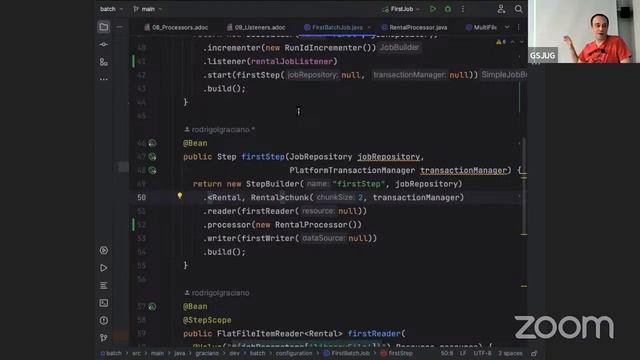Screen dimensions: 640x360
Task: Select the FirstBatchJob.java tab
Action: pyautogui.click(x=333, y=27)
